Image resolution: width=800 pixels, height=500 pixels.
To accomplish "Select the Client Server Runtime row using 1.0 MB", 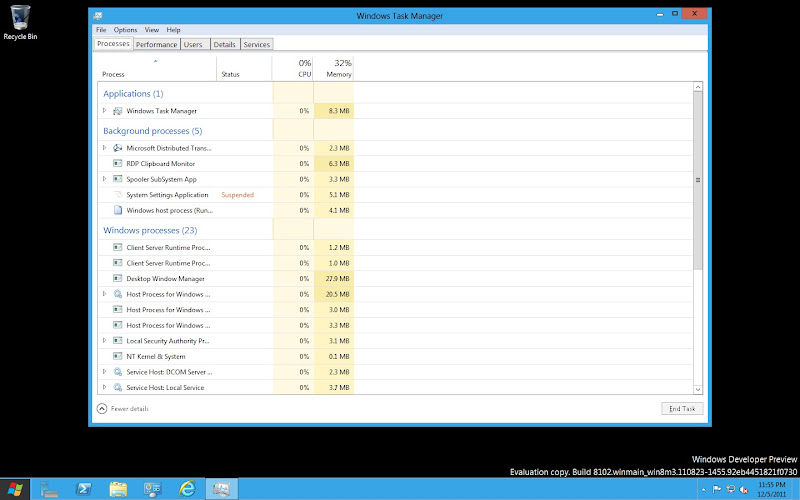I will 395,263.
